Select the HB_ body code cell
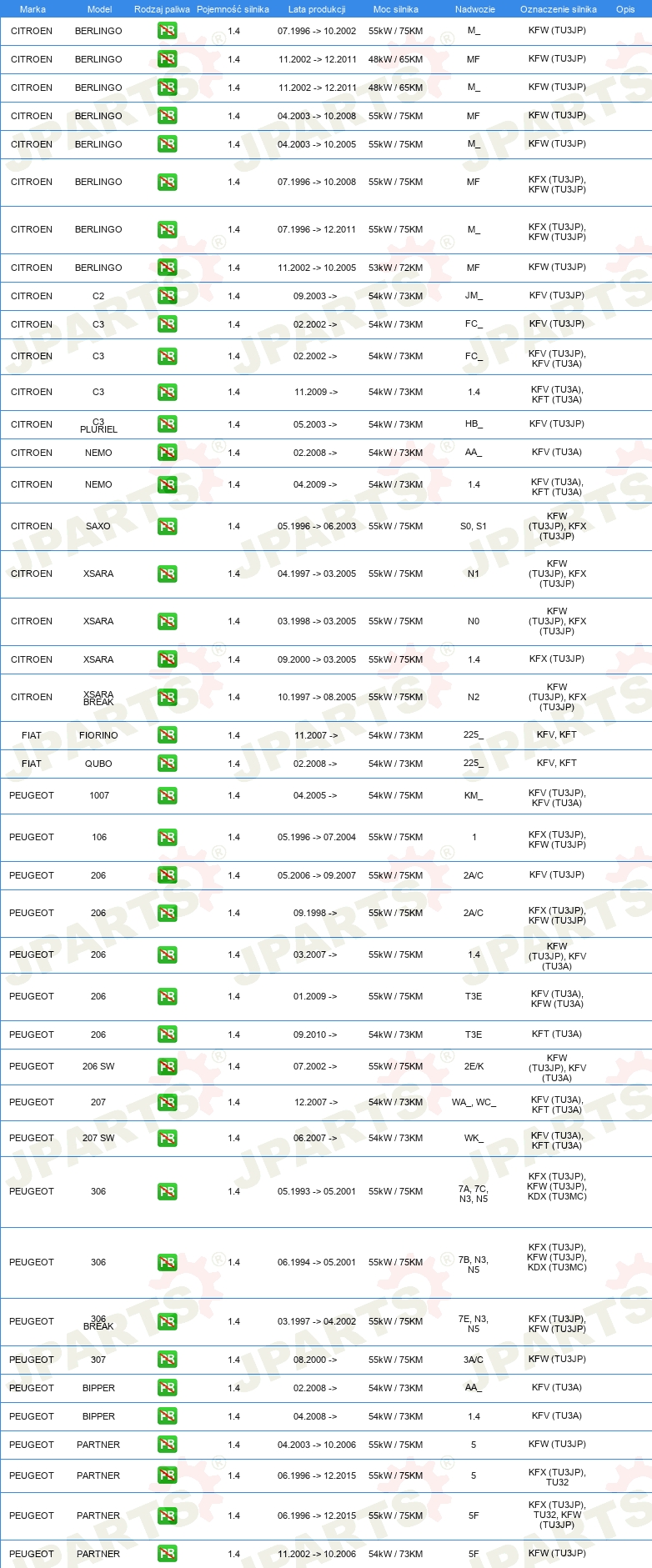The image size is (652, 1568). [474, 424]
